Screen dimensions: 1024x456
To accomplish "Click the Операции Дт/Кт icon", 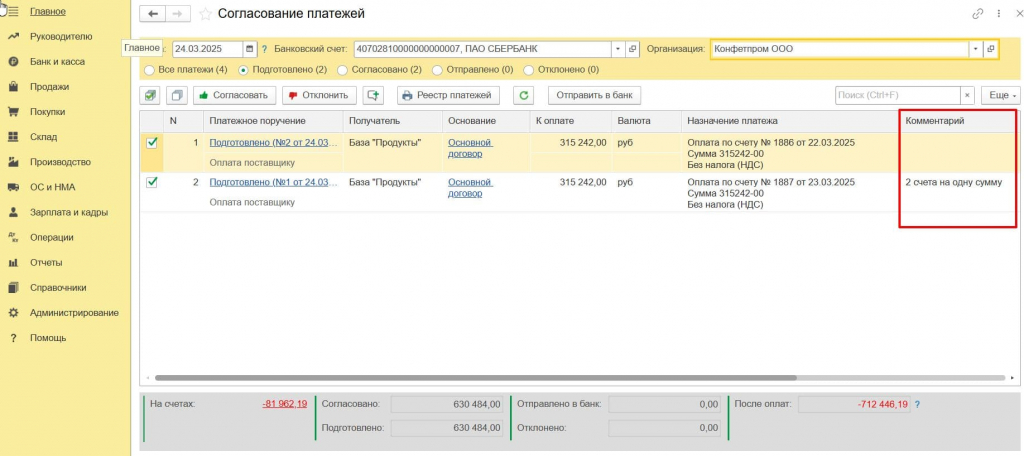I will pos(12,238).
